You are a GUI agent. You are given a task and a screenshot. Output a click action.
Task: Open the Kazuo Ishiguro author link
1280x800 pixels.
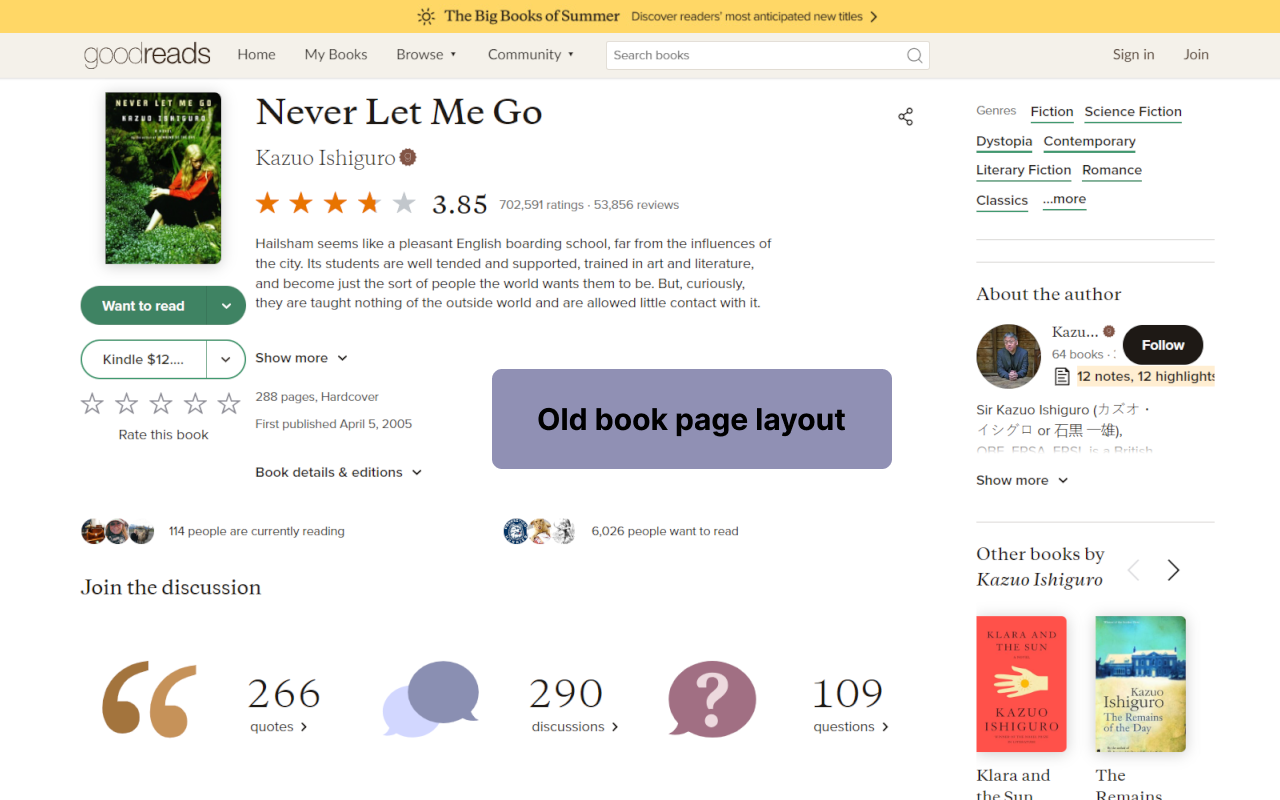point(325,158)
